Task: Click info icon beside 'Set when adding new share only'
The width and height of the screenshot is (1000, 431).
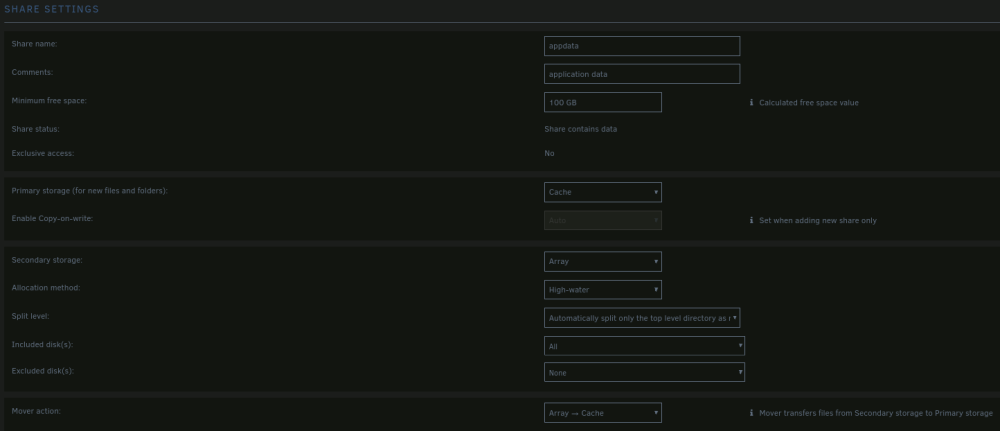Action: tap(751, 221)
